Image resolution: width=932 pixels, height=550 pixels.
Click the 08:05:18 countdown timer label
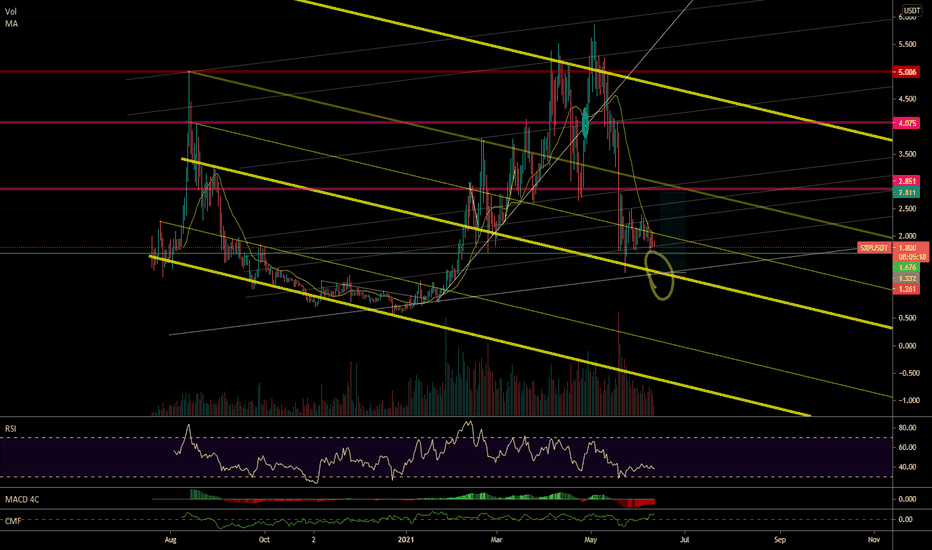pos(912,257)
